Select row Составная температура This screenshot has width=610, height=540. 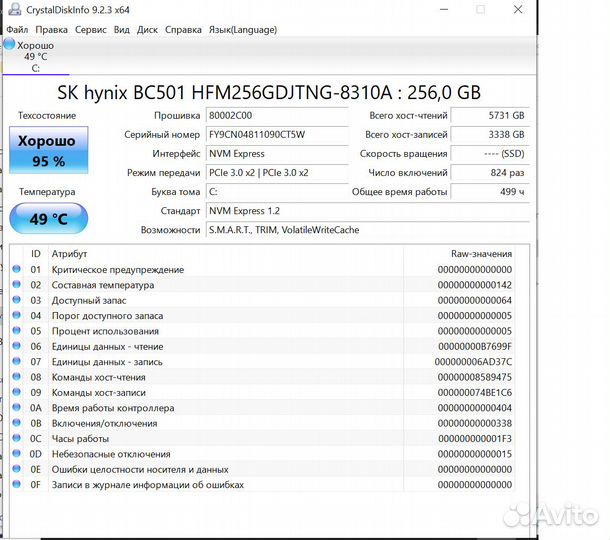[x=263, y=285]
